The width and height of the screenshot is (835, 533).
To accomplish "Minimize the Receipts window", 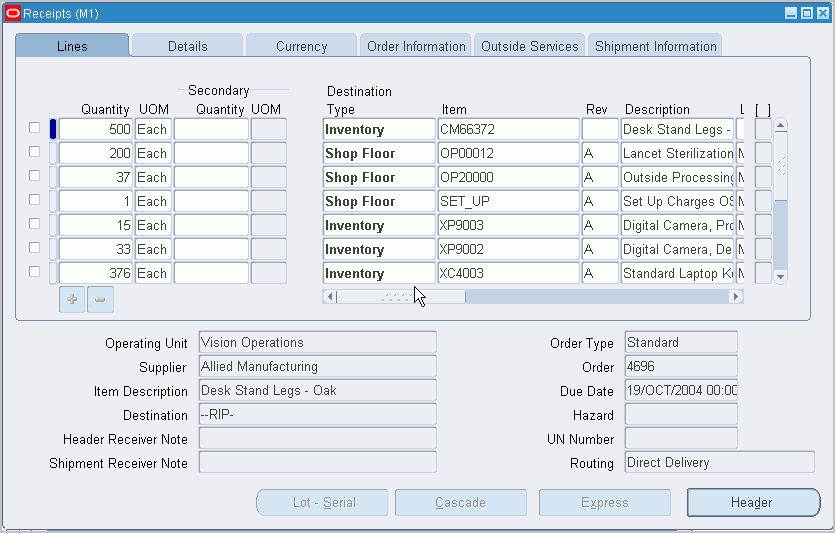I will pyautogui.click(x=791, y=13).
